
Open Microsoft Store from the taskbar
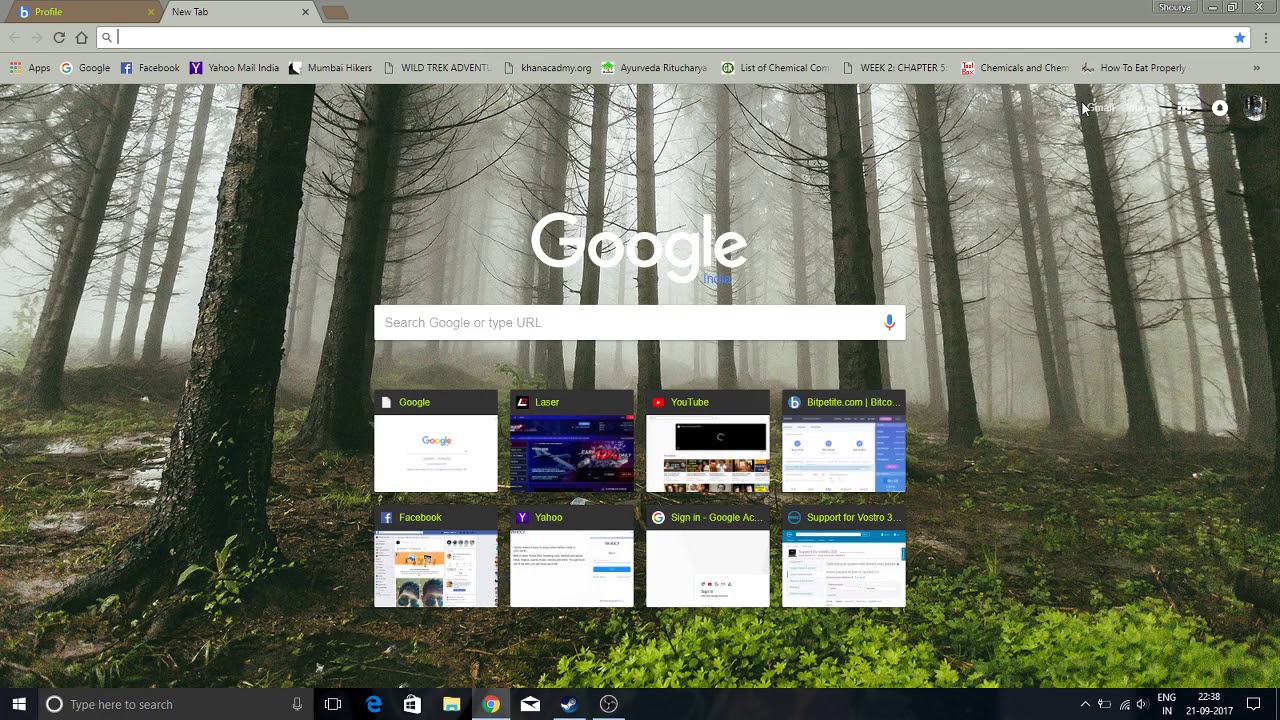tap(412, 704)
